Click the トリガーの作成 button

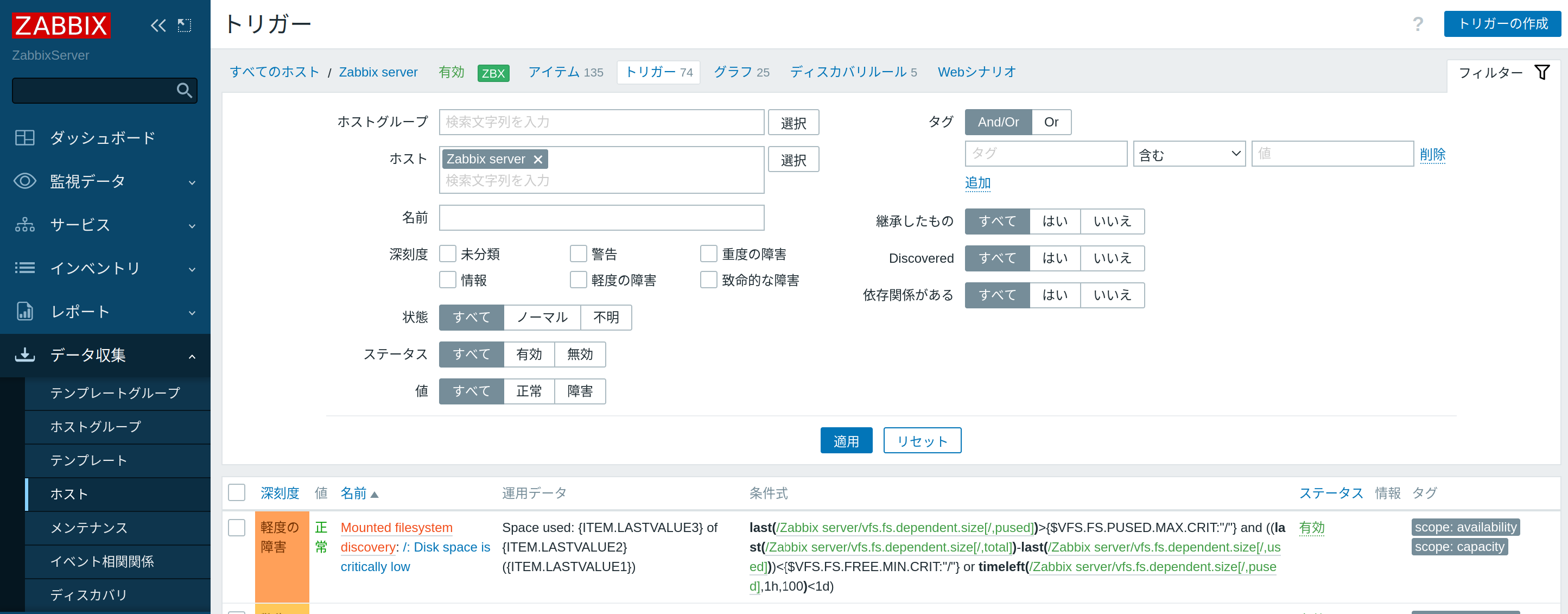click(x=1502, y=24)
